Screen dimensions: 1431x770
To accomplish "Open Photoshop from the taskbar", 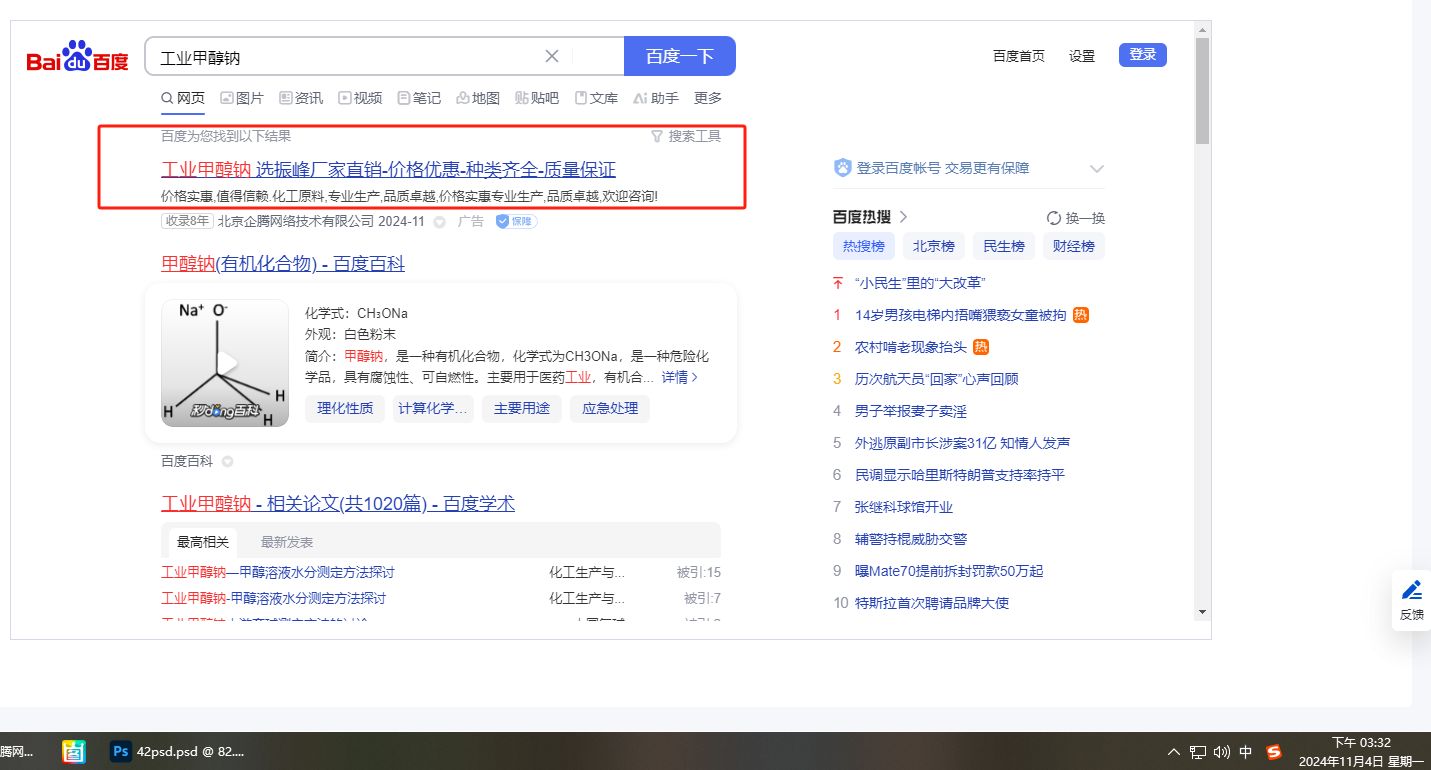I will pos(121,751).
